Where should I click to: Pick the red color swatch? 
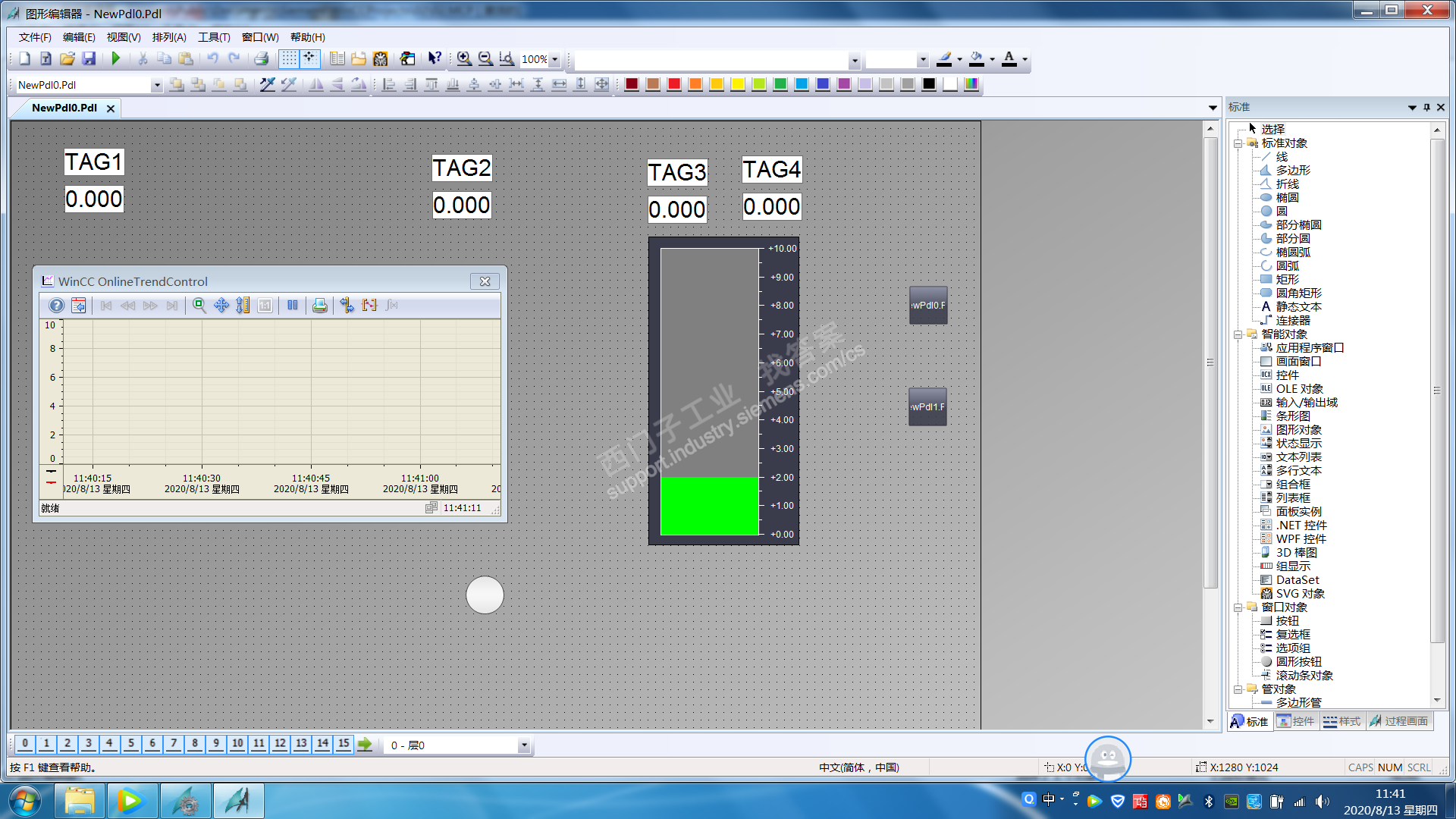[x=673, y=84]
